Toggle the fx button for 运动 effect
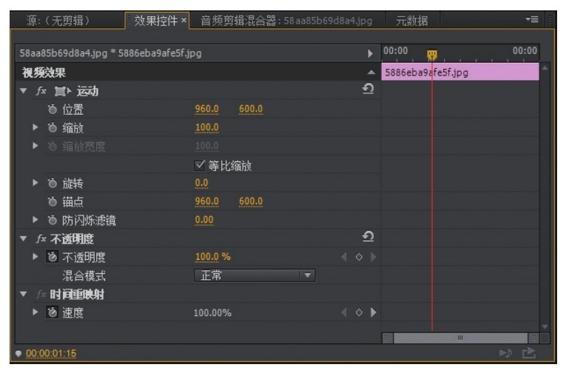 pos(41,91)
